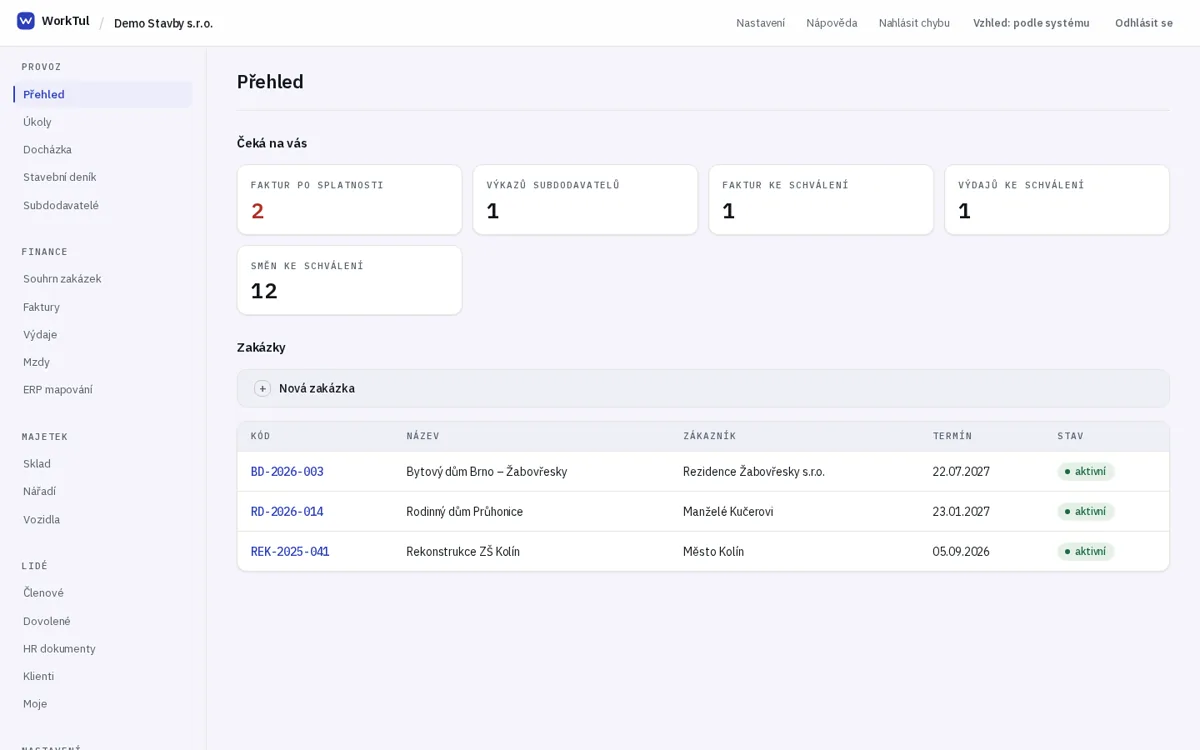
Task: Click the Rodinný dům Průhonice name cell
Action: (x=465, y=512)
